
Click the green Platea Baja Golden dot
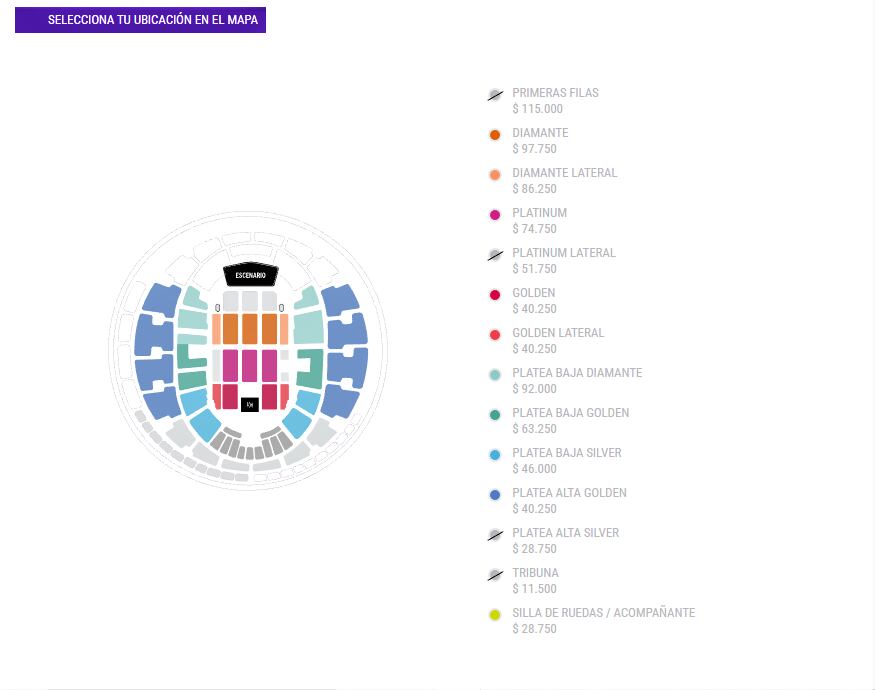pos(494,415)
